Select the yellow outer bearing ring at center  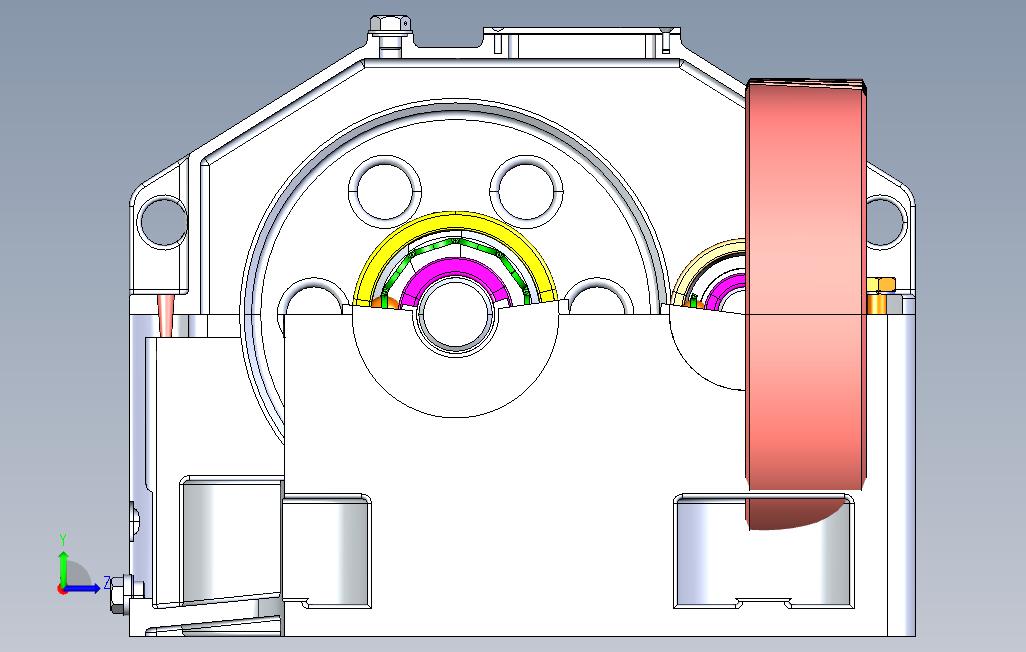coord(456,223)
